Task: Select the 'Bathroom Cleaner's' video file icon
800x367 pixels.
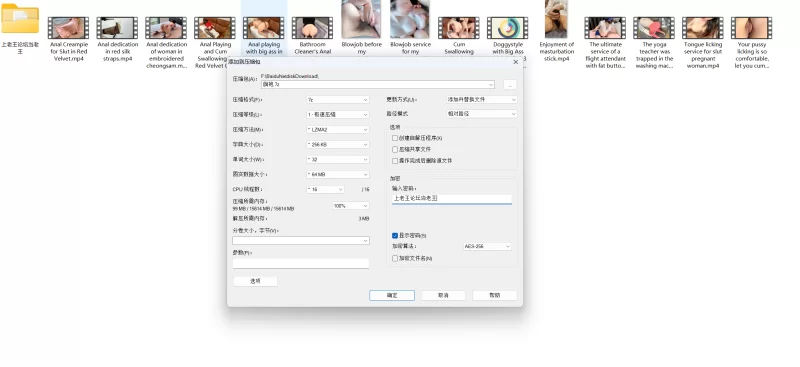Action: [312, 28]
